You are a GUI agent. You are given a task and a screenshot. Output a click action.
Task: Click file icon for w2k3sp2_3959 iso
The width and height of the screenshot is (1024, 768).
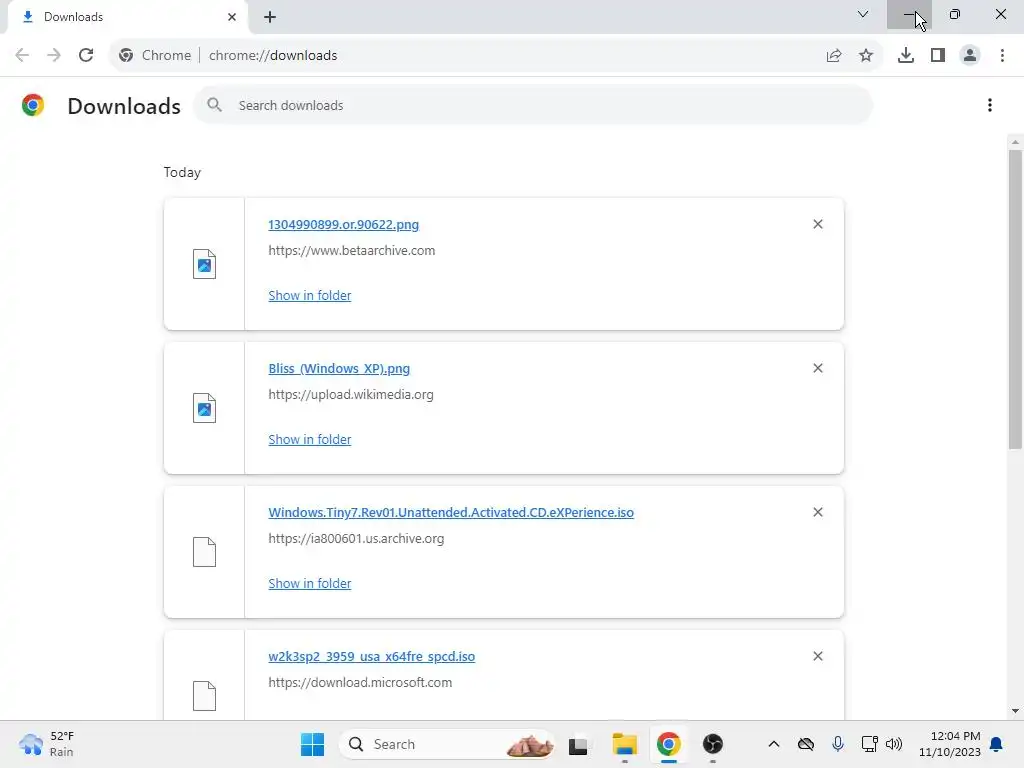pyautogui.click(x=204, y=696)
